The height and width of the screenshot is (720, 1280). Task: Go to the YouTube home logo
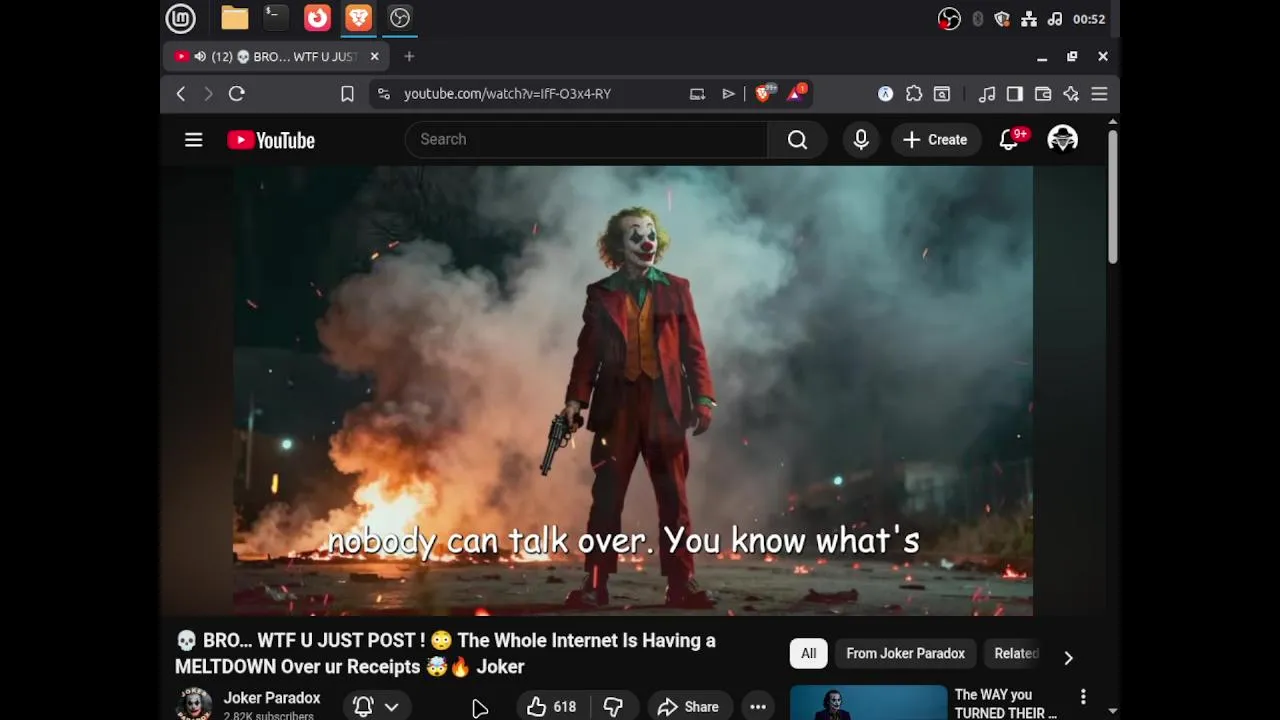pyautogui.click(x=271, y=140)
